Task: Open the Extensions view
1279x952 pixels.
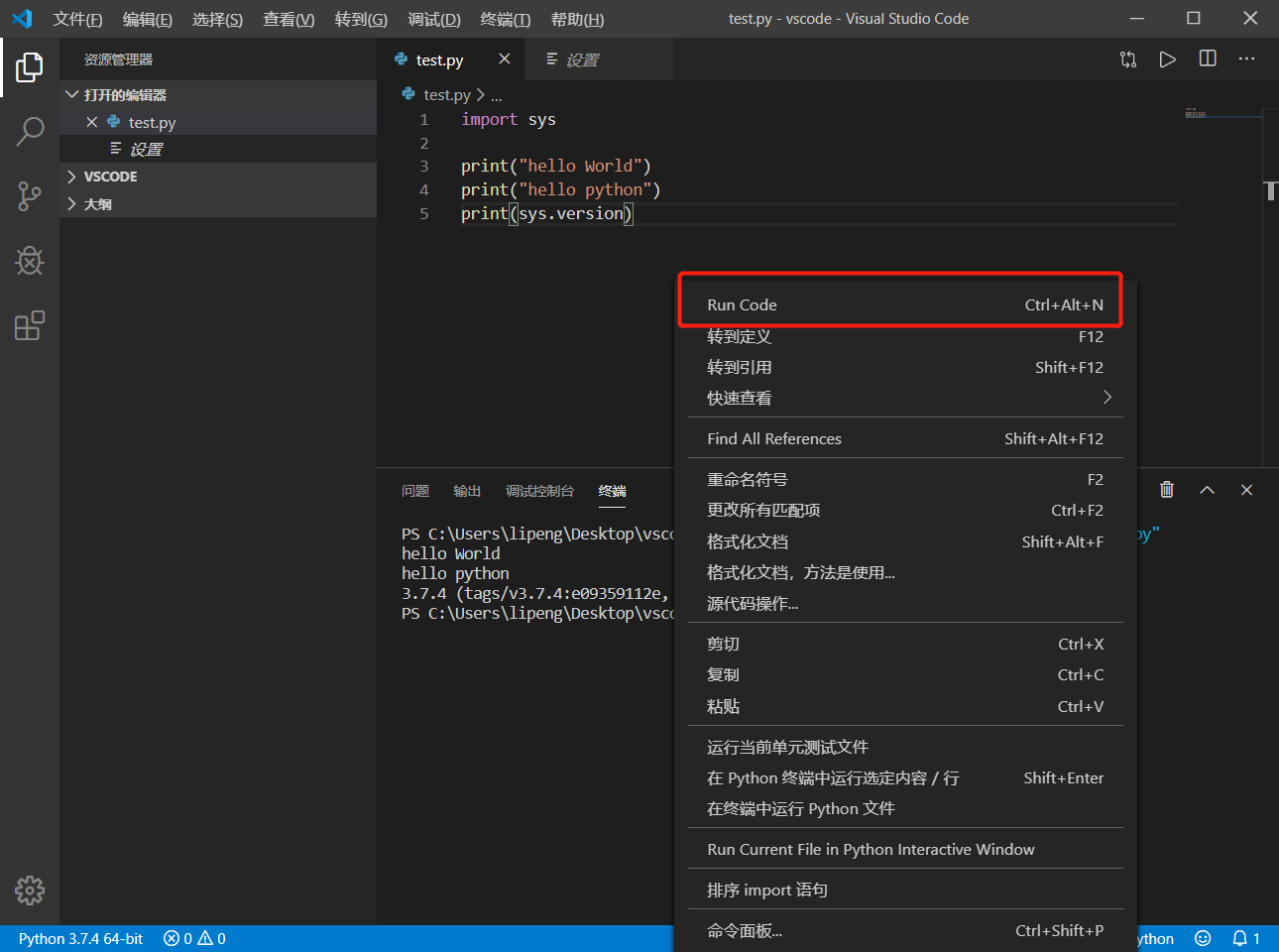Action: (x=30, y=326)
